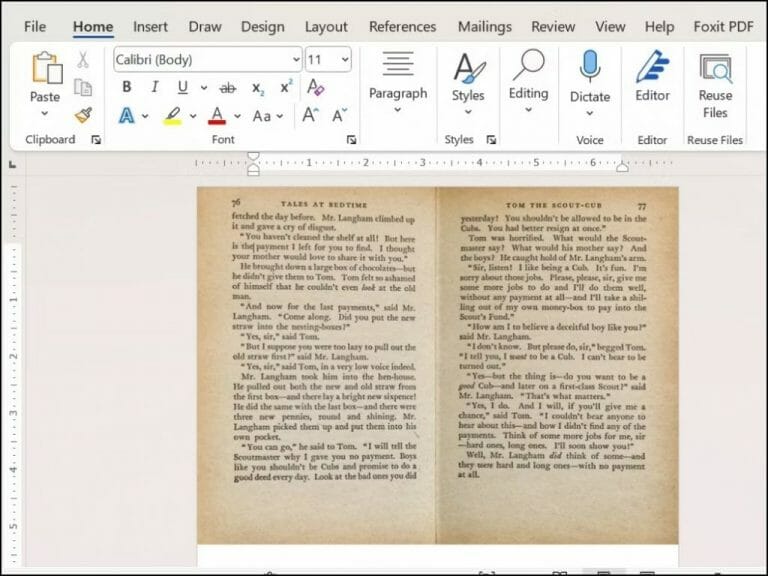Select the Home tab
The height and width of the screenshot is (576, 768).
[93, 26]
